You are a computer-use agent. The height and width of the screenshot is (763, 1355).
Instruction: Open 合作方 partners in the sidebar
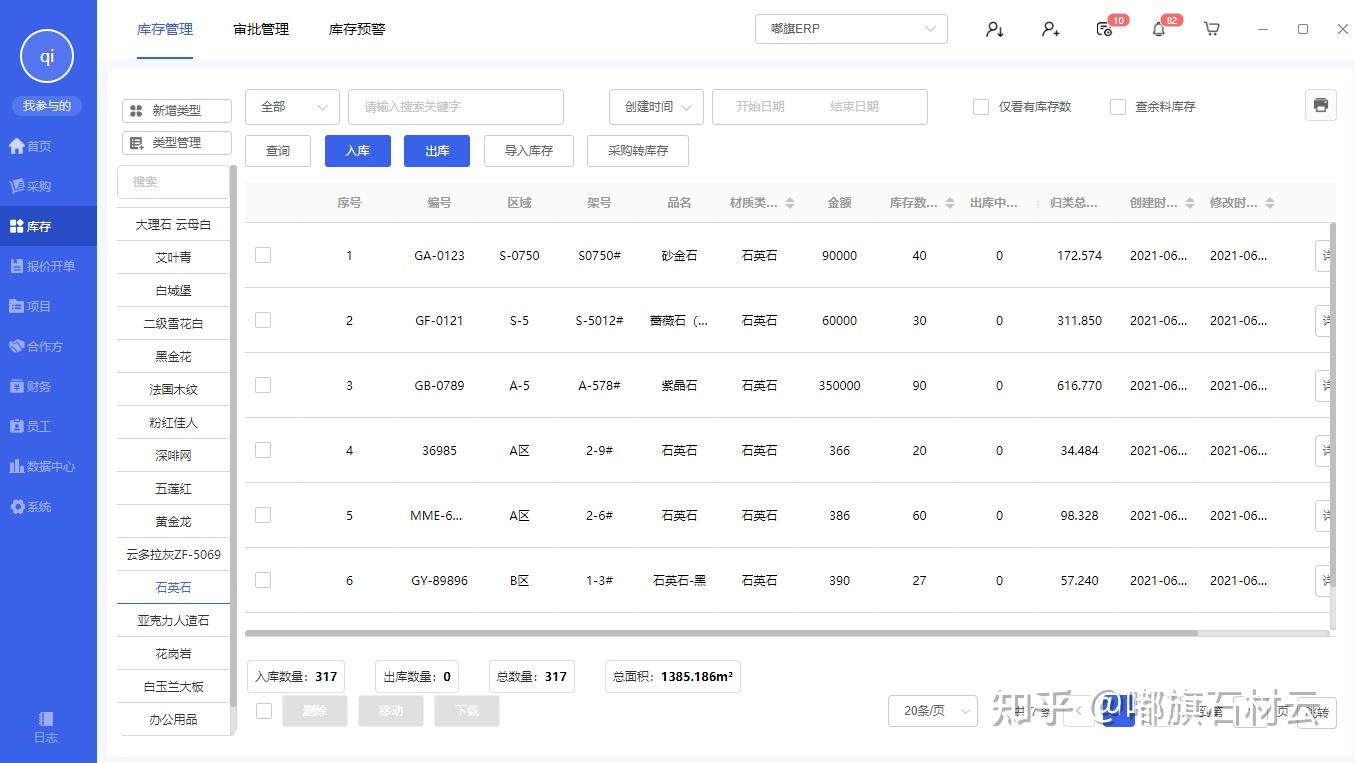[x=36, y=346]
